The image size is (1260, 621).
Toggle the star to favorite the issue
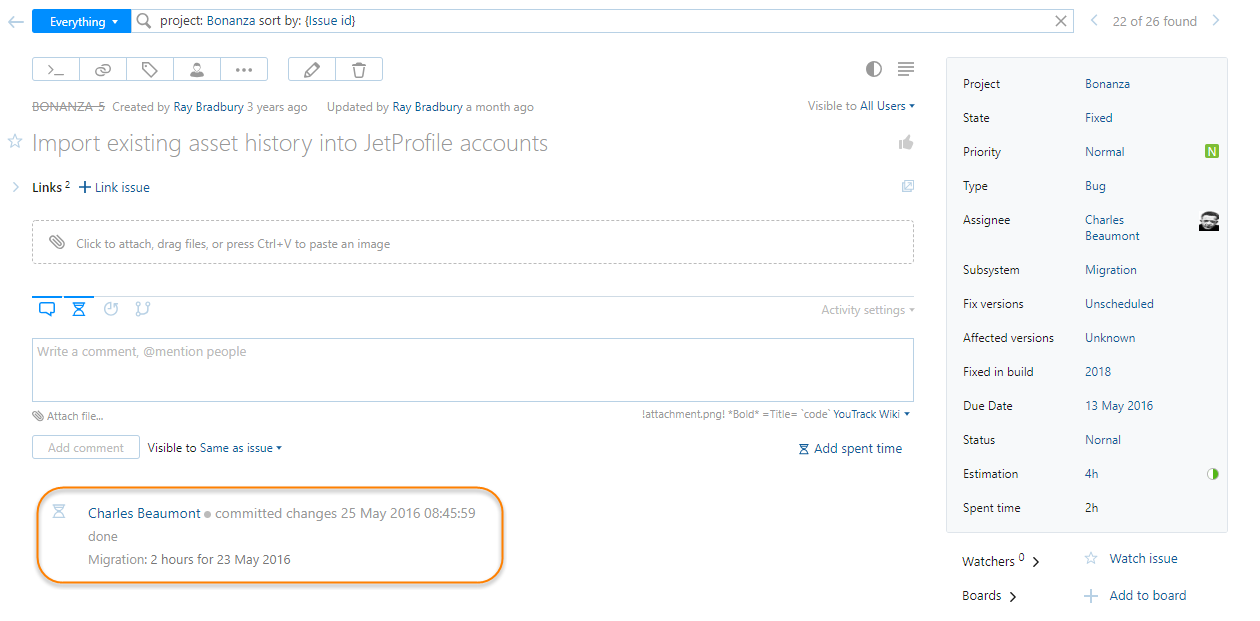[15, 143]
